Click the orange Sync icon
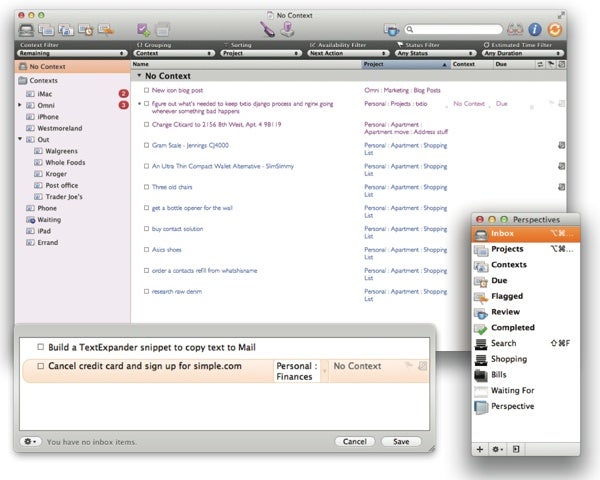Image resolution: width=600 pixels, height=480 pixels. click(x=555, y=29)
